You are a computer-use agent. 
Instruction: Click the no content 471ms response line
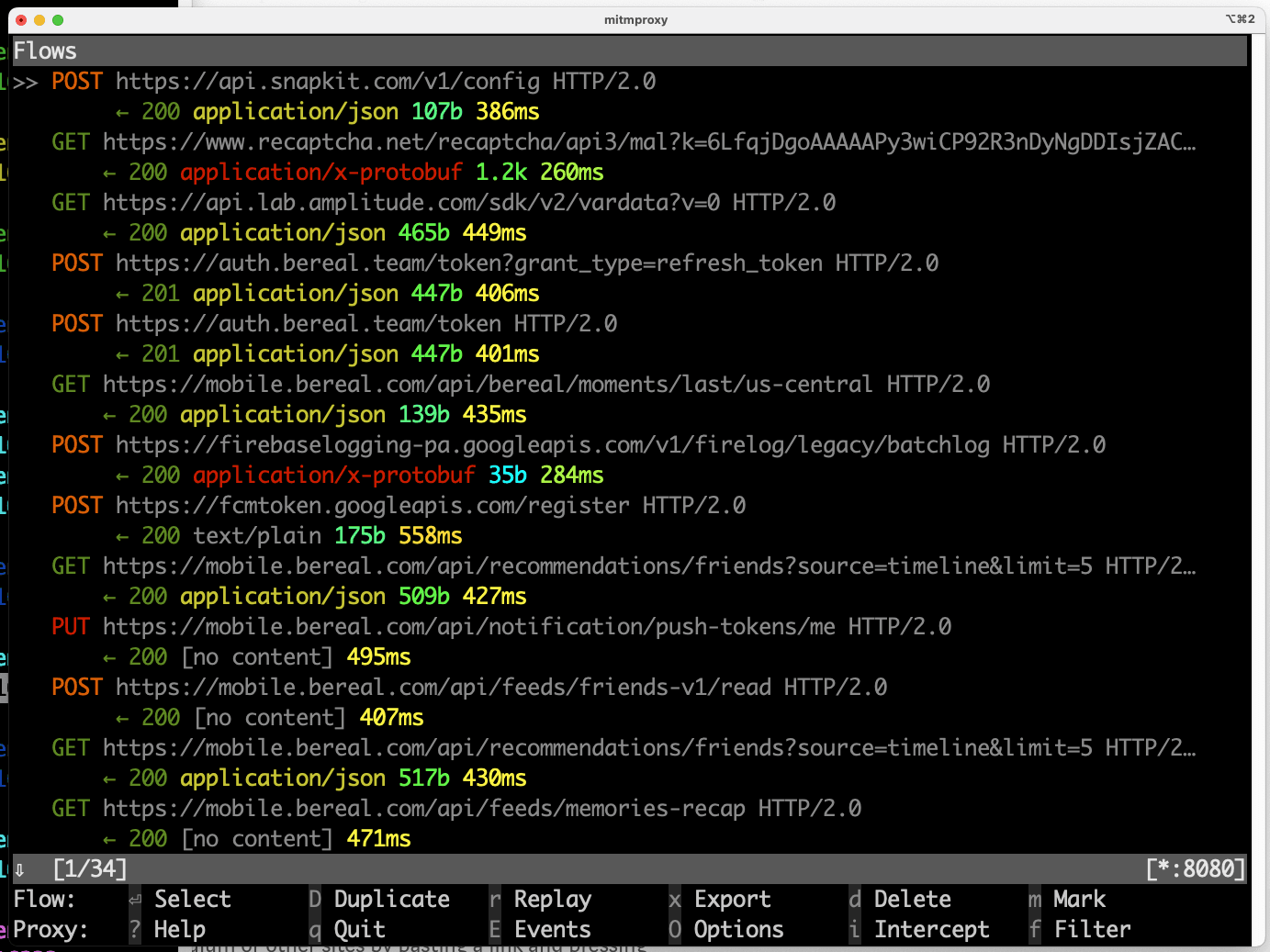257,839
